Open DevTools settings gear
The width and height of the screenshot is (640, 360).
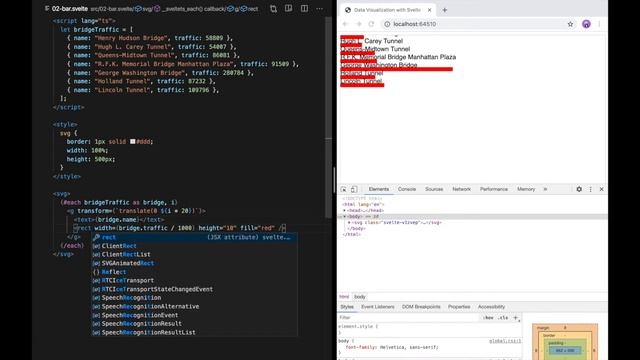579,189
